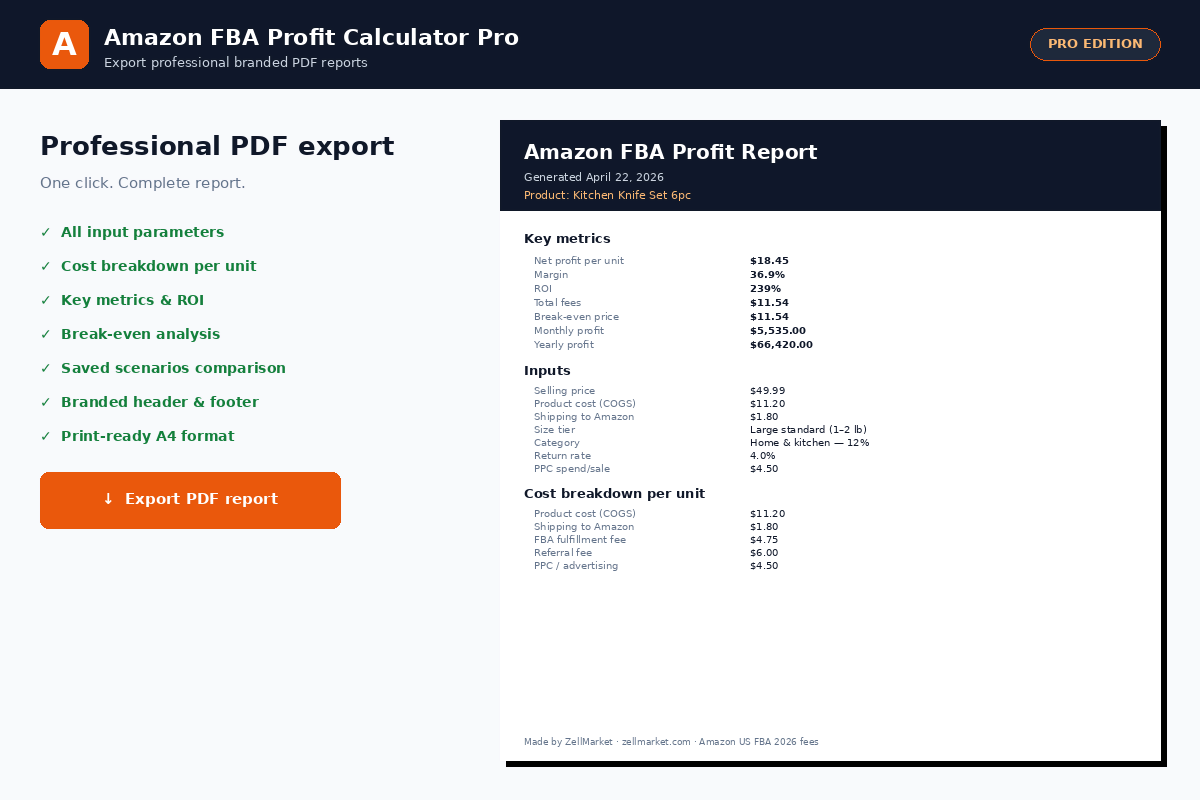Screen dimensions: 1200x800
Task: Click the checkmark beside Break-even analysis
Action: (x=45, y=334)
